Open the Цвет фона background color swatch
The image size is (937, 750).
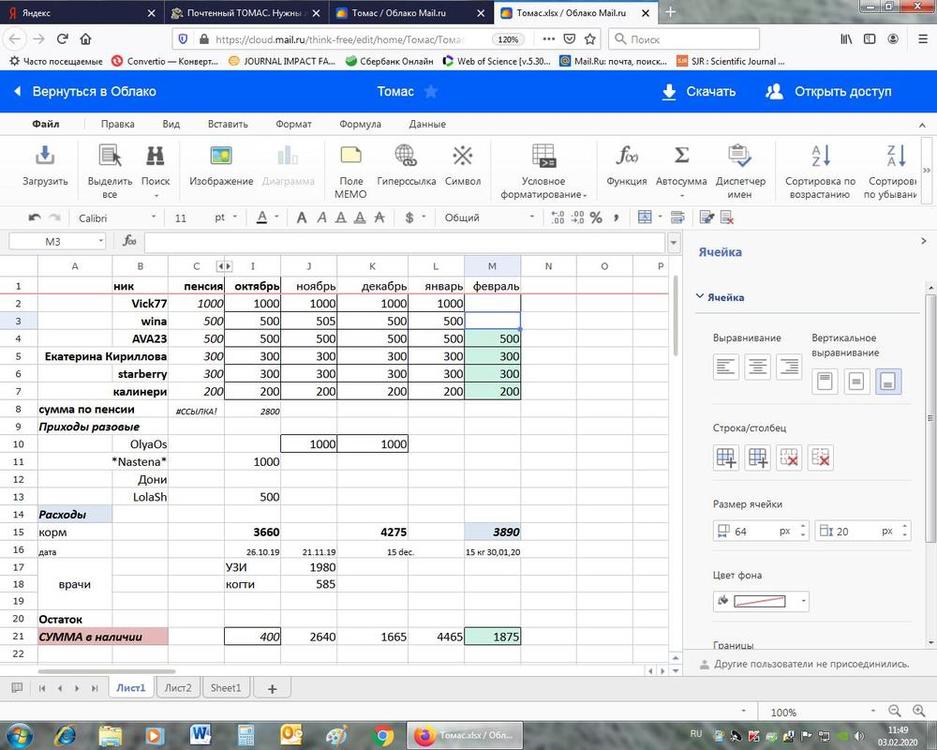760,601
